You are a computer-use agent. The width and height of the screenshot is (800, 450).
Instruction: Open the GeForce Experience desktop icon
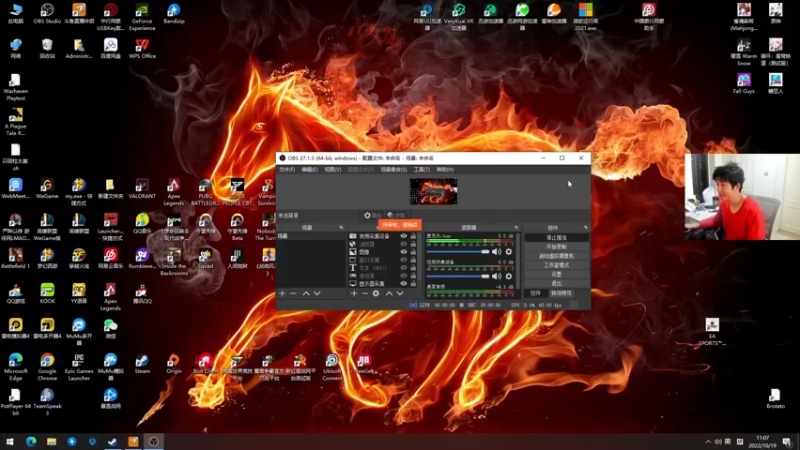click(x=142, y=16)
